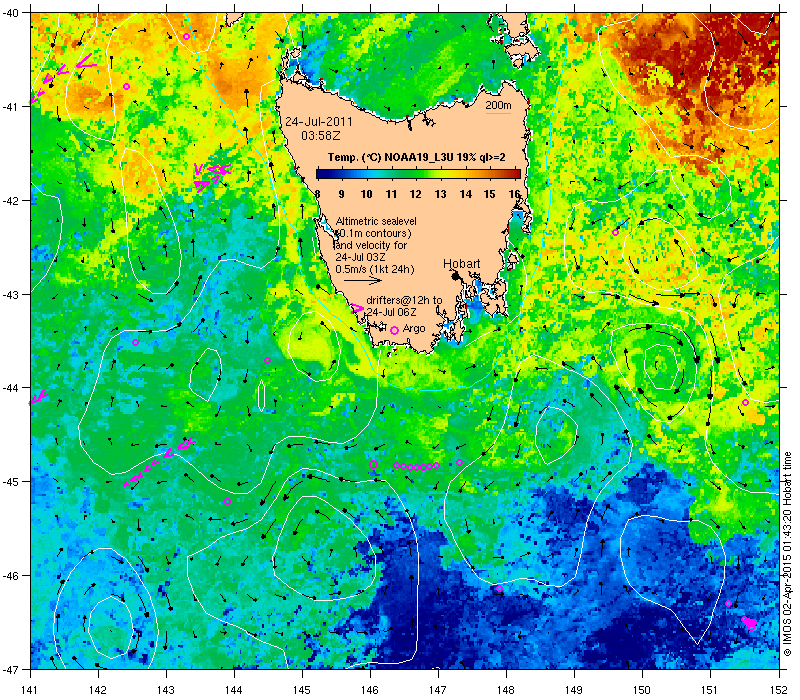Click the black velocity scale arrow in legend
Viewport: 800px width, 700px height.
[363, 280]
